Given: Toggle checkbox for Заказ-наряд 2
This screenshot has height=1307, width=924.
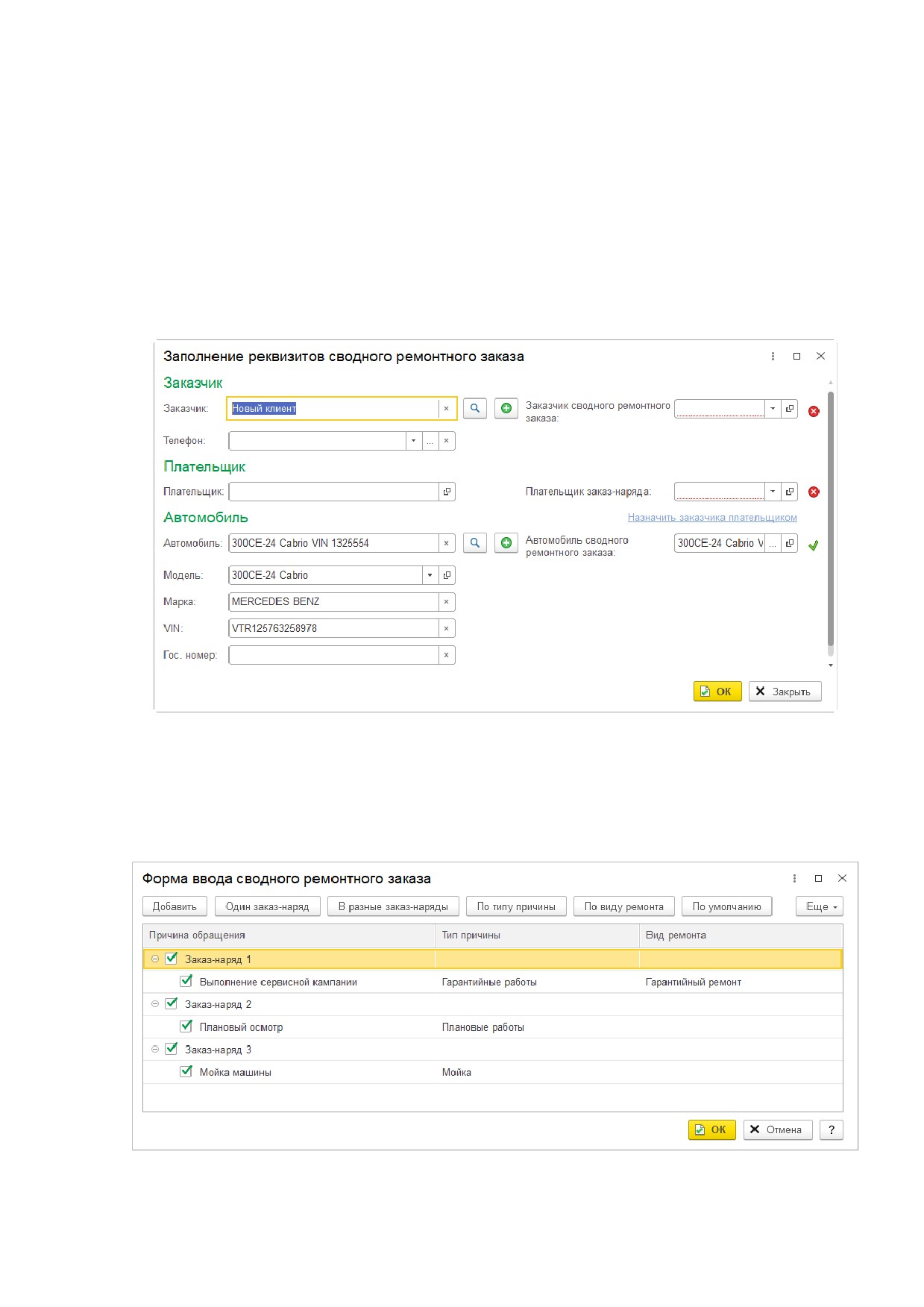Looking at the screenshot, I should click(172, 1003).
